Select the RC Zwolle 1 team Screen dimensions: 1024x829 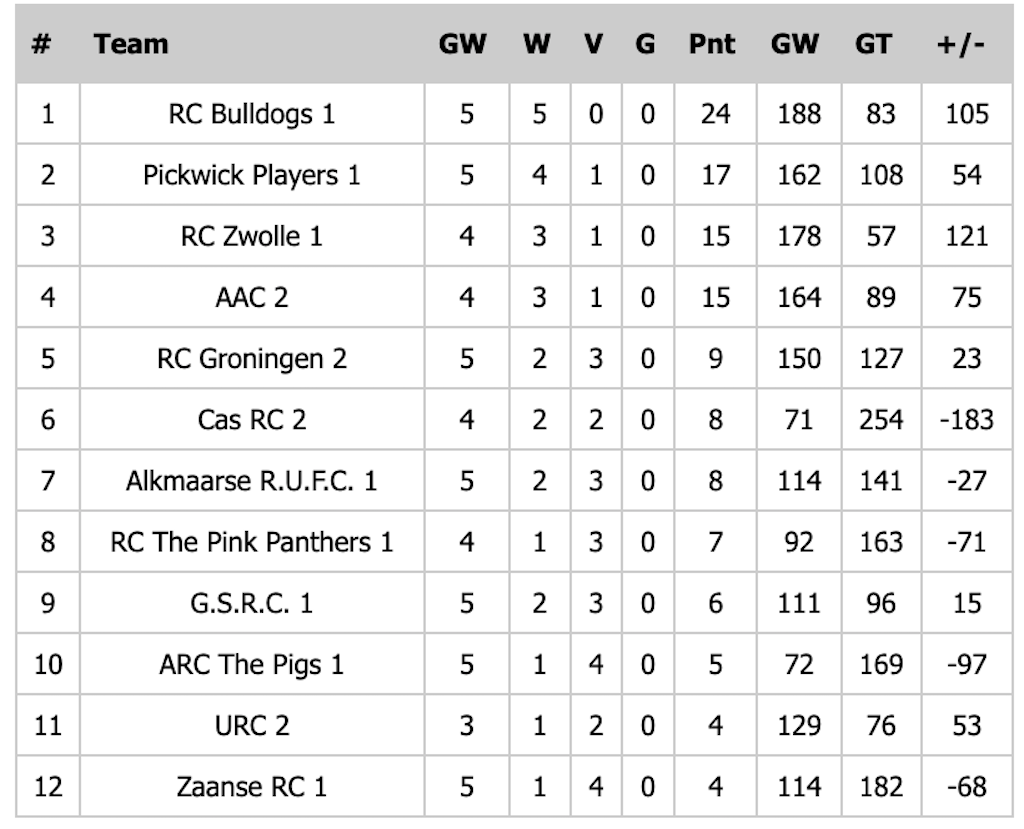251,236
